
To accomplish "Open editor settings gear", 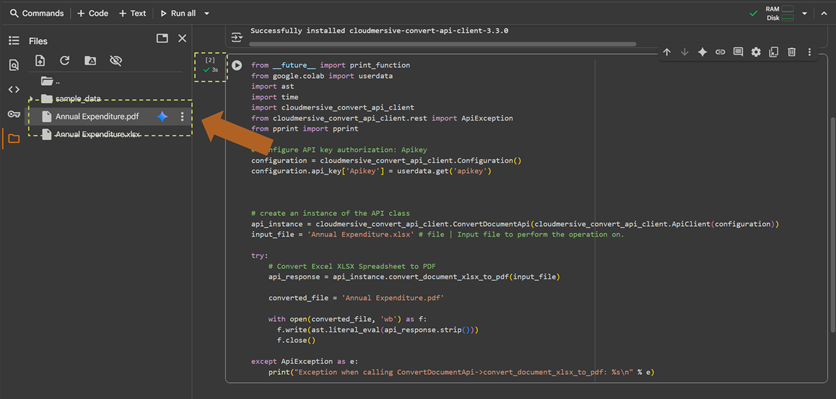I will click(x=756, y=52).
